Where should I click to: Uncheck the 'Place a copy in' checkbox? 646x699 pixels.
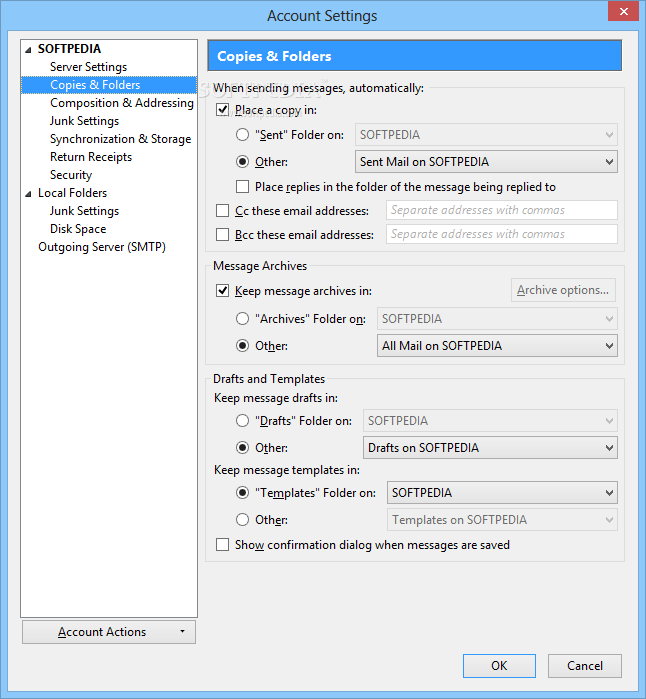pos(222,110)
